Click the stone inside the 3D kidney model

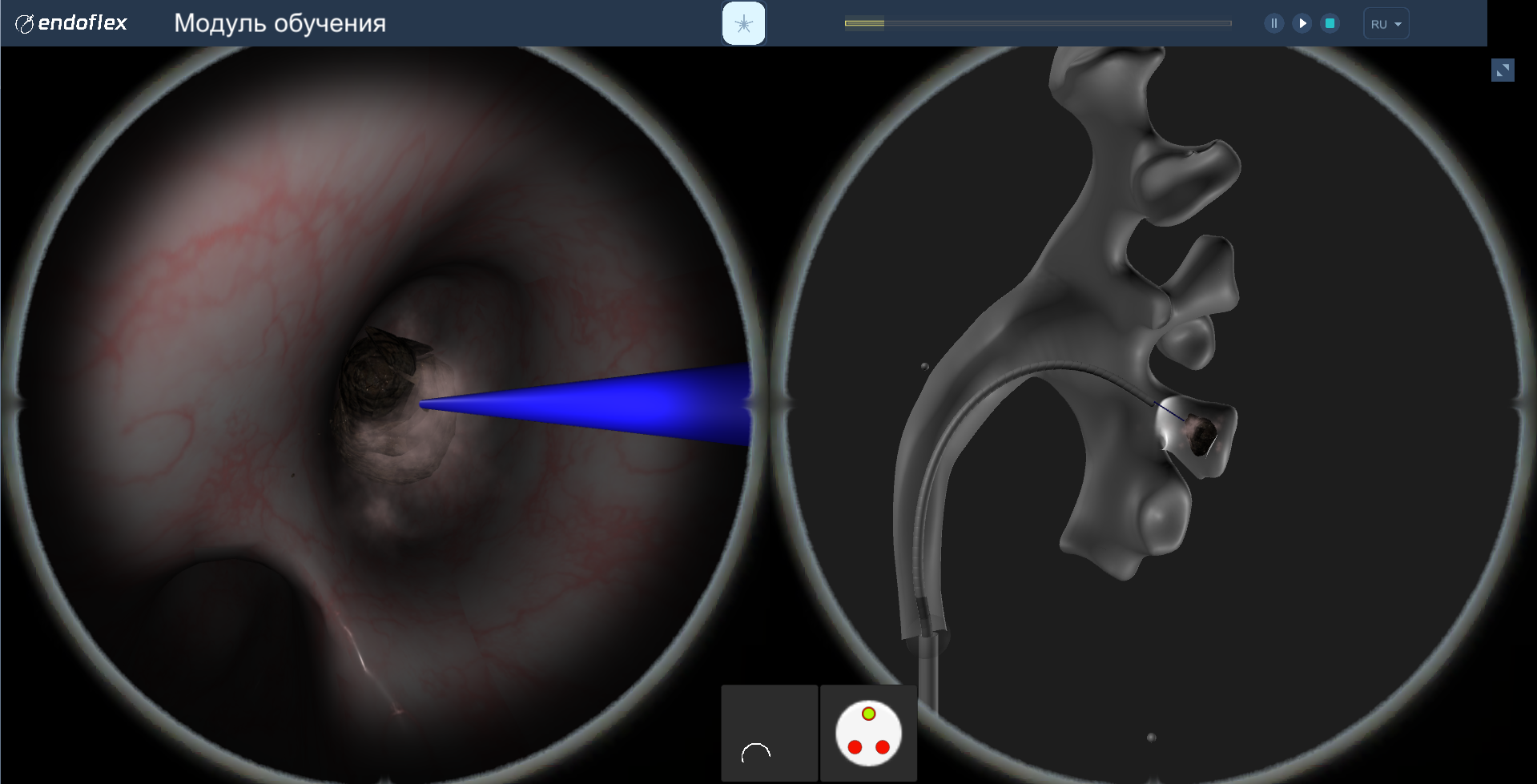pyautogui.click(x=1201, y=433)
